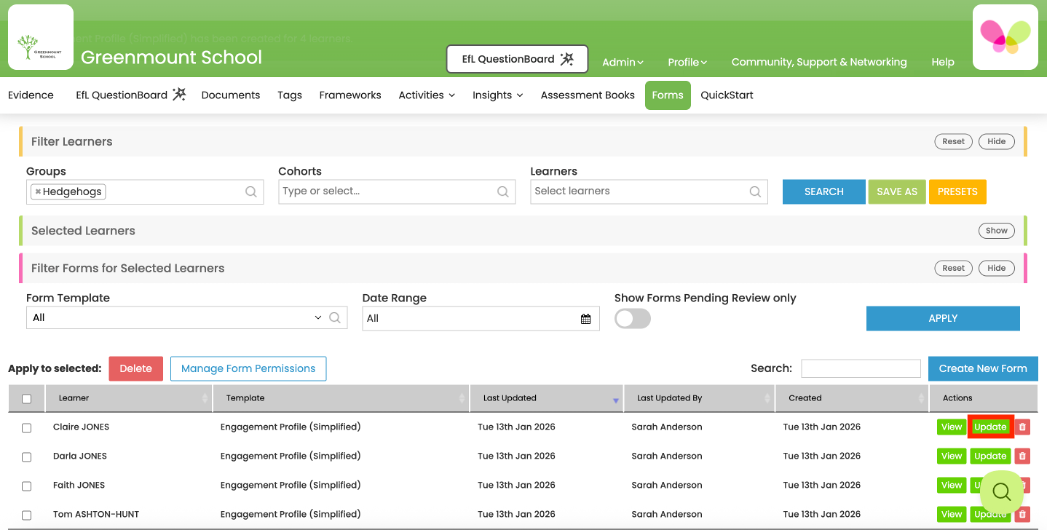1048x530 pixels.
Task: Click the butterfly logo in header
Action: pos(1005,37)
